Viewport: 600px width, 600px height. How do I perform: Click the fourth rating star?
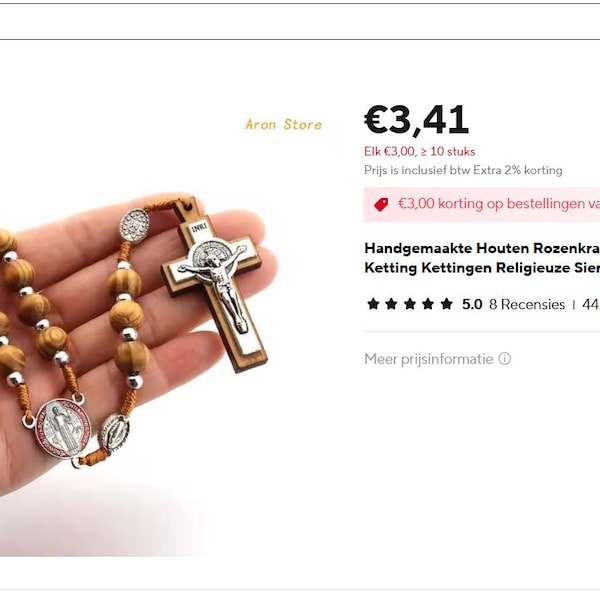point(428,304)
